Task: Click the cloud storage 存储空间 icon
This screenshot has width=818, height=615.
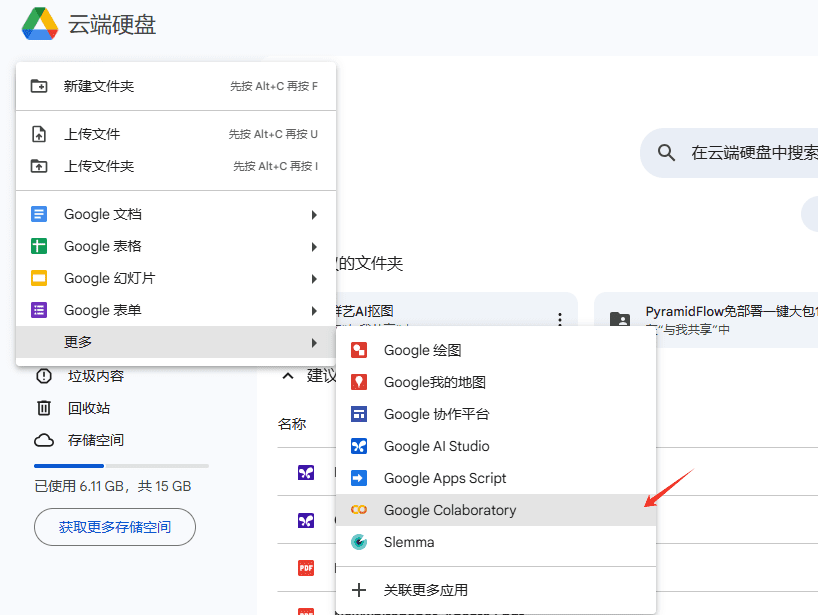Action: (44, 440)
